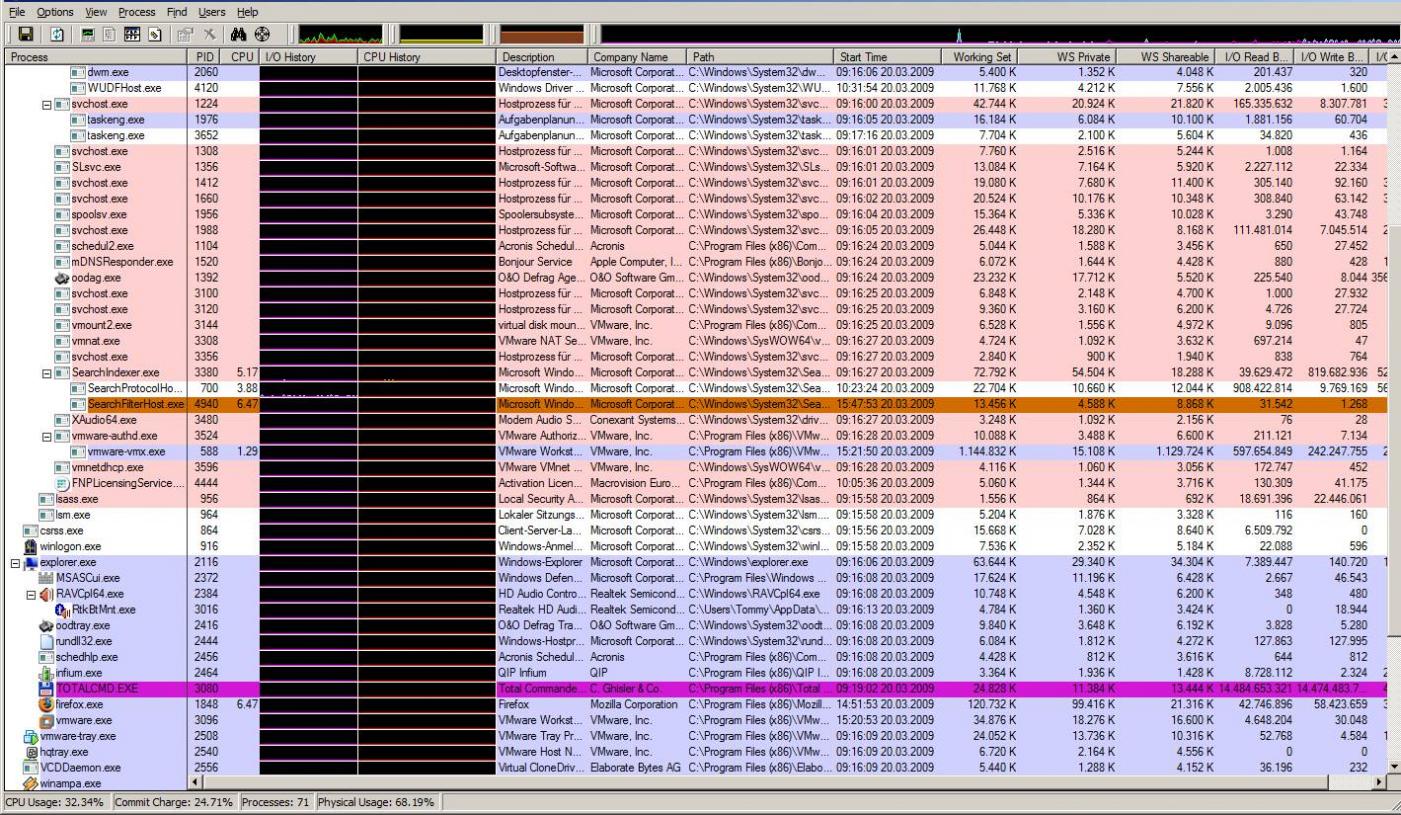This screenshot has width=1401, height=815.
Task: Click the icon beside oodtray.exe
Action: pos(46,626)
